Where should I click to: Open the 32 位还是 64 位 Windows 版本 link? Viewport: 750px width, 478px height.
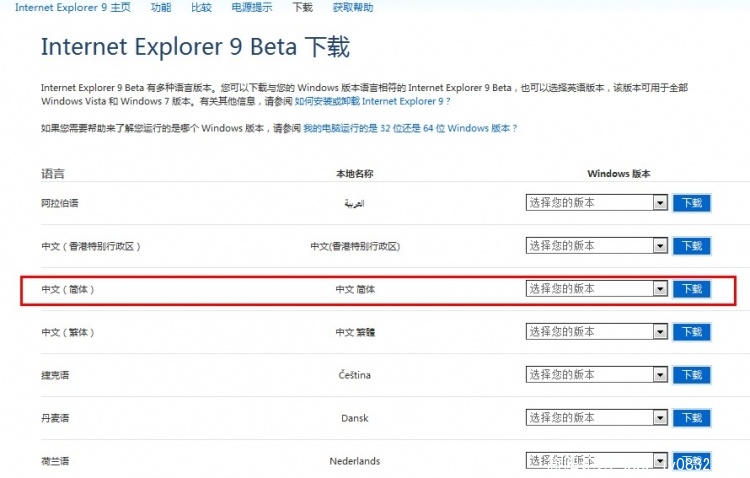410,128
